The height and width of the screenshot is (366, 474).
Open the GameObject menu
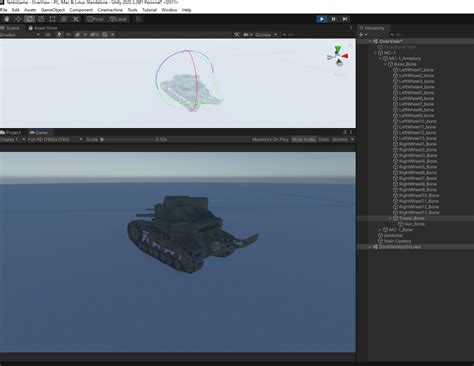click(x=53, y=10)
